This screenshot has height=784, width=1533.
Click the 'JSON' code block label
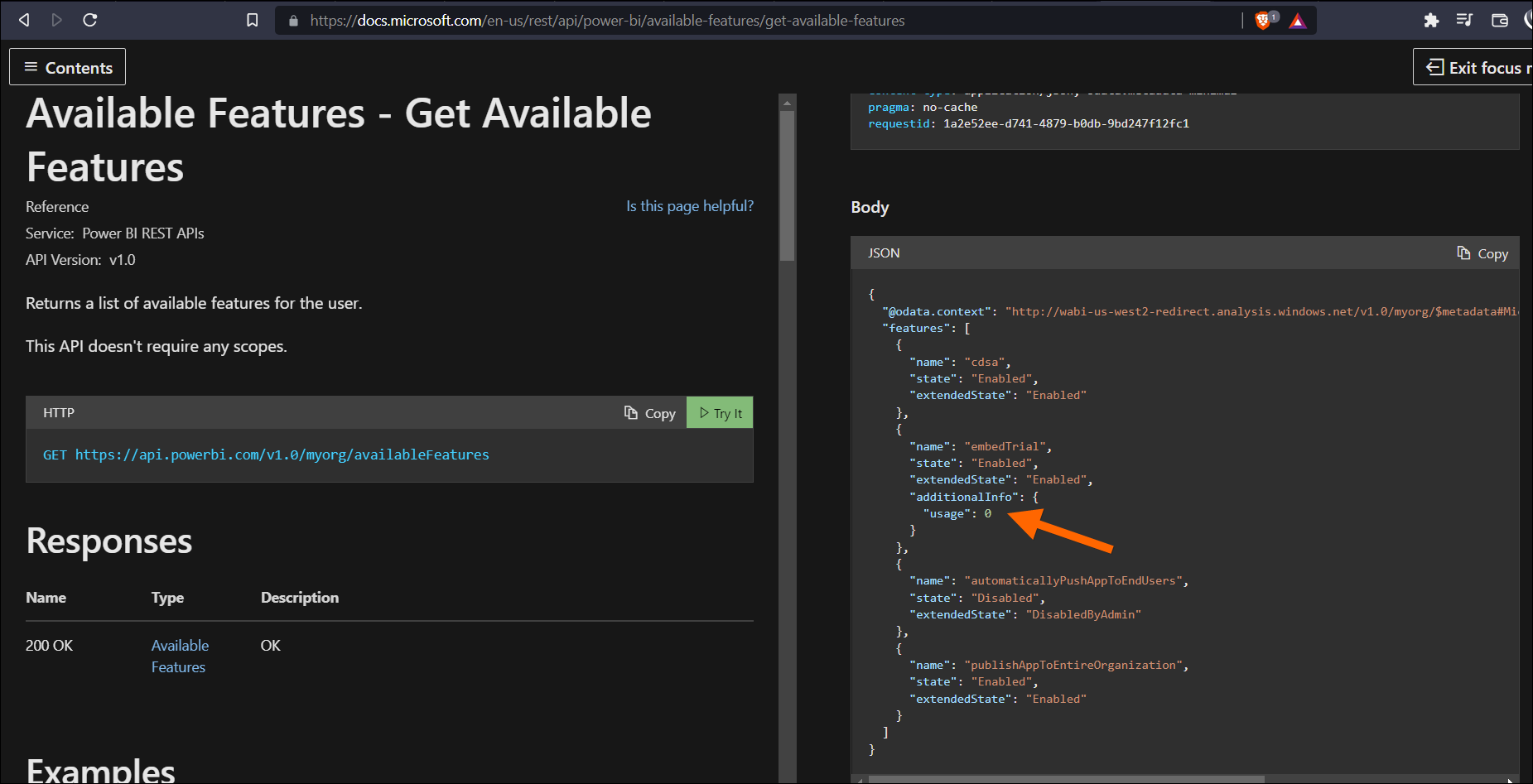pyautogui.click(x=884, y=253)
